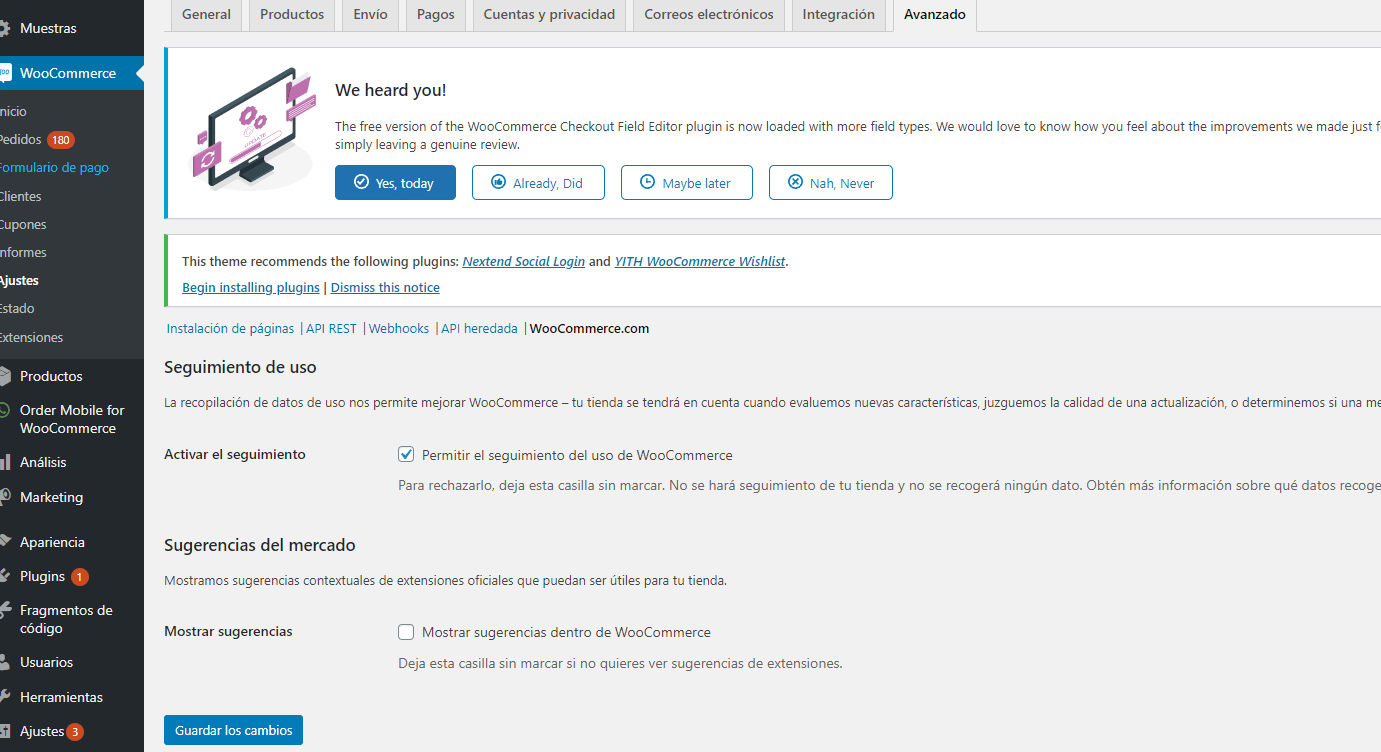The height and width of the screenshot is (752, 1381).
Task: Click the Apariencia brush icon
Action: [x=4, y=542]
